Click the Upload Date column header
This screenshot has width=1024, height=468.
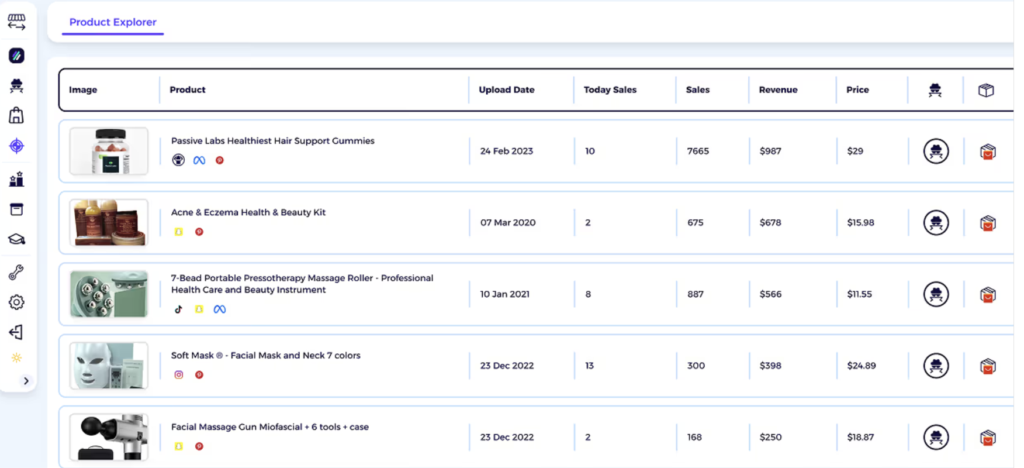click(506, 90)
